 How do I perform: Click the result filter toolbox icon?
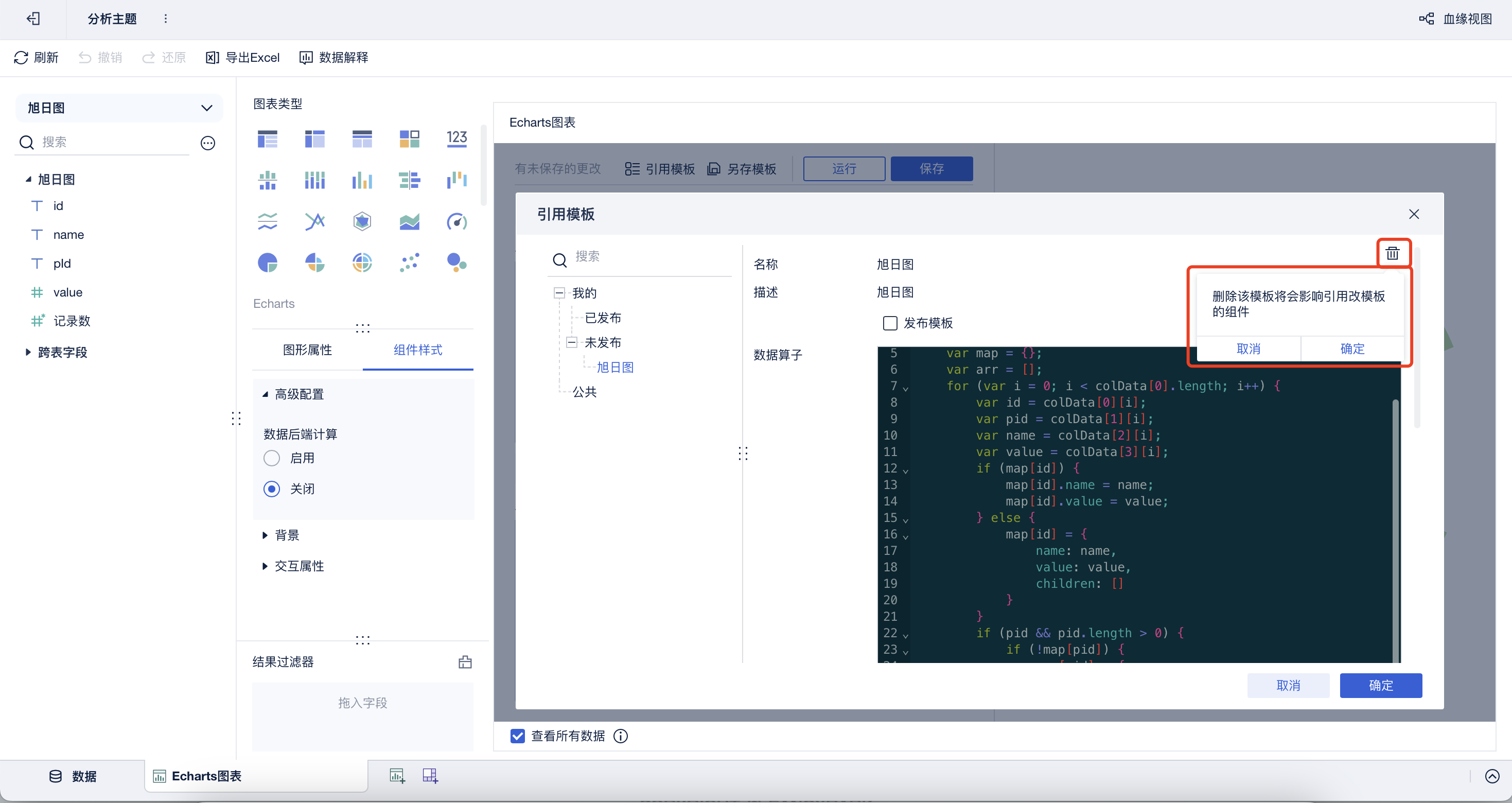click(465, 662)
